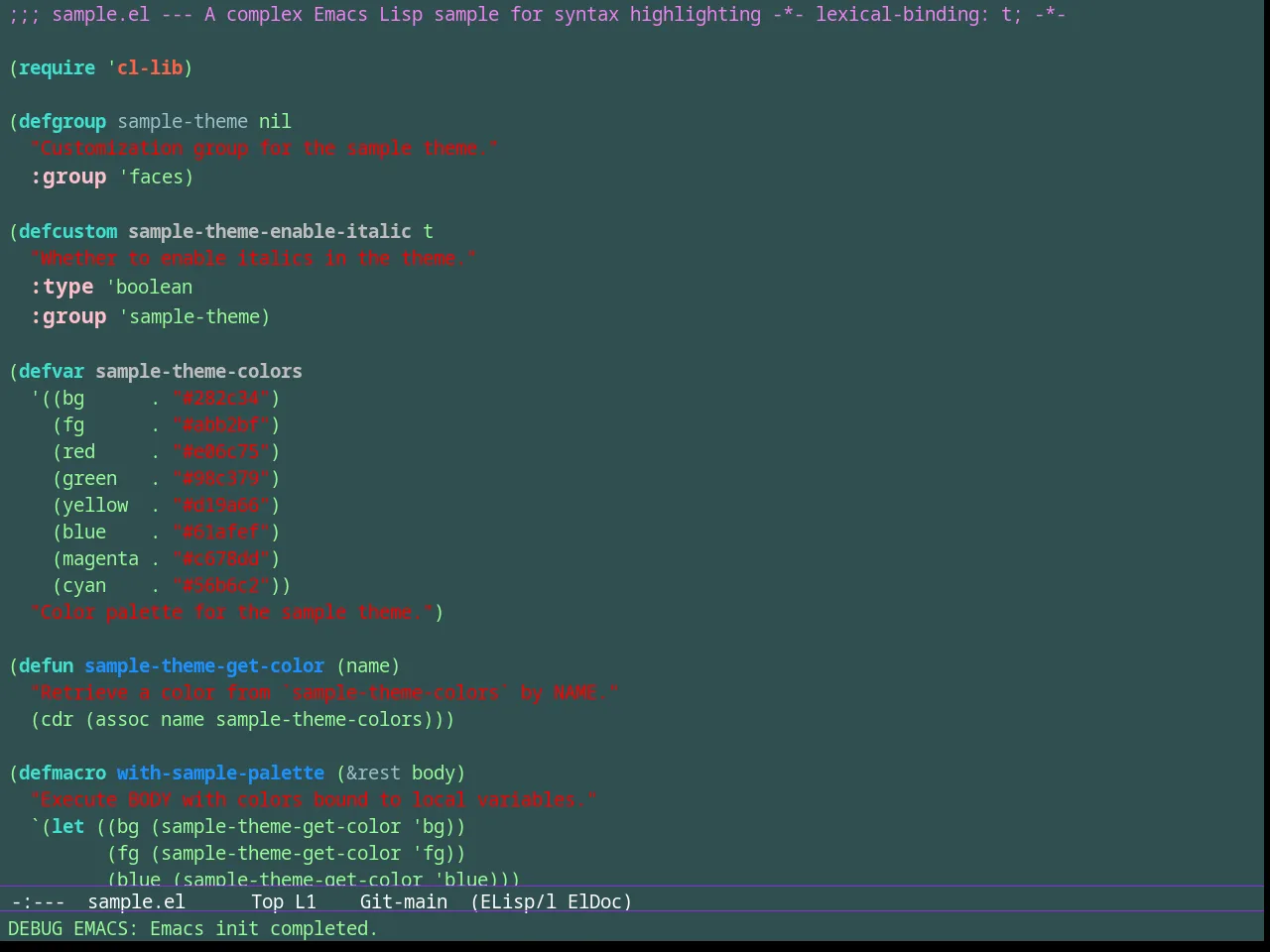
Task: Click the "defgroup" keyword
Action: [63, 122]
